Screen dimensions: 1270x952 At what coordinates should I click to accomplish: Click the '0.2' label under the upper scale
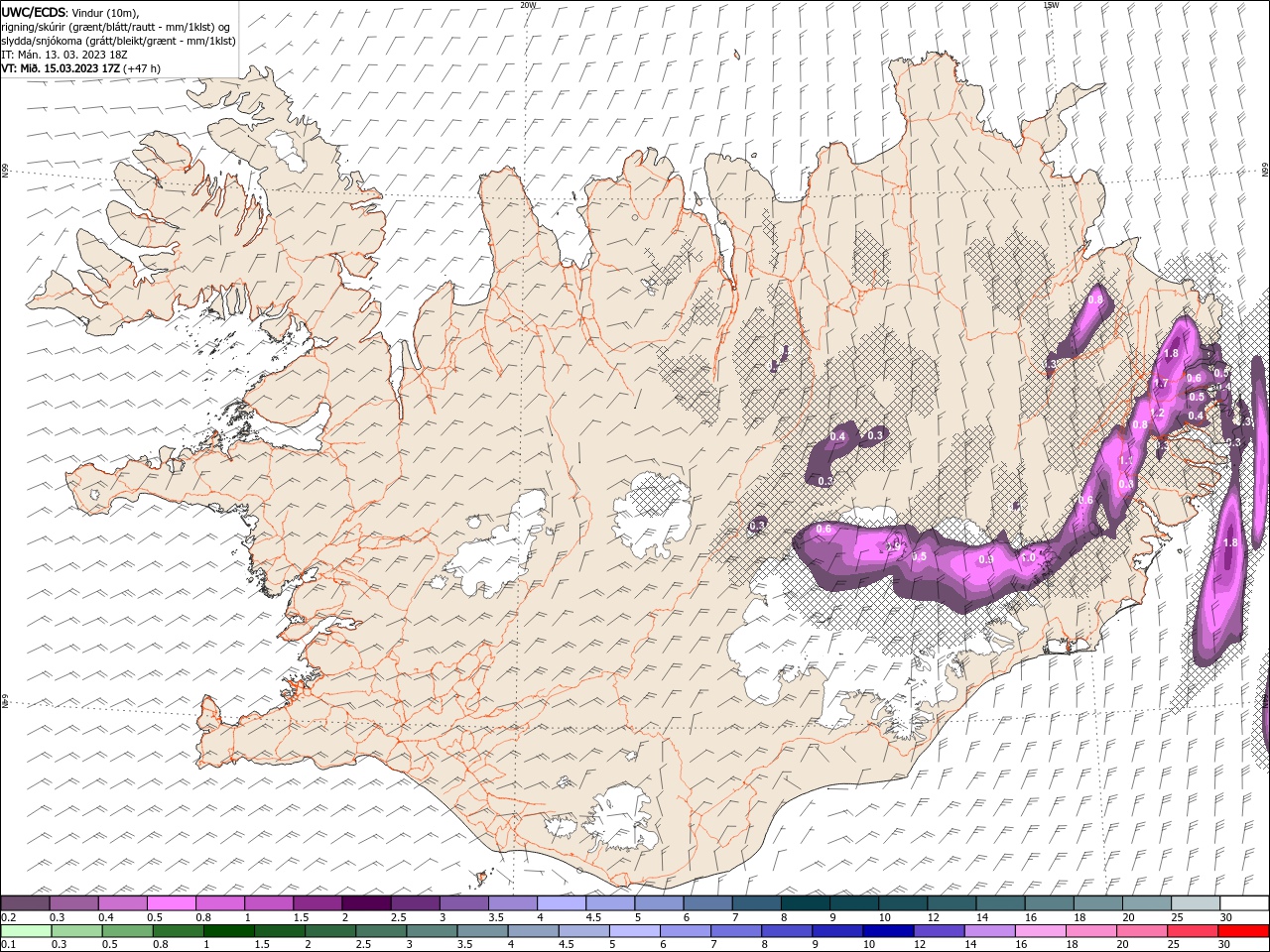[x=9, y=917]
